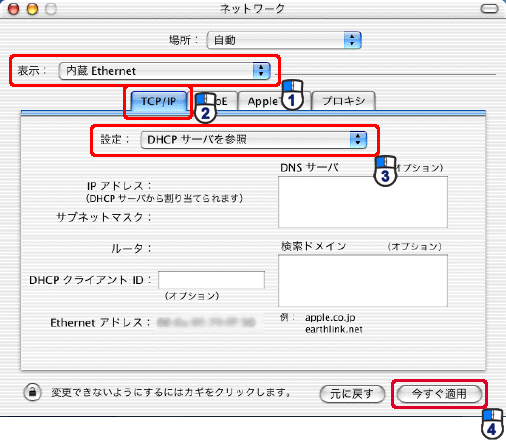Click the 今すぐ適用 apply button
This screenshot has height=440, width=506.
coord(439,394)
